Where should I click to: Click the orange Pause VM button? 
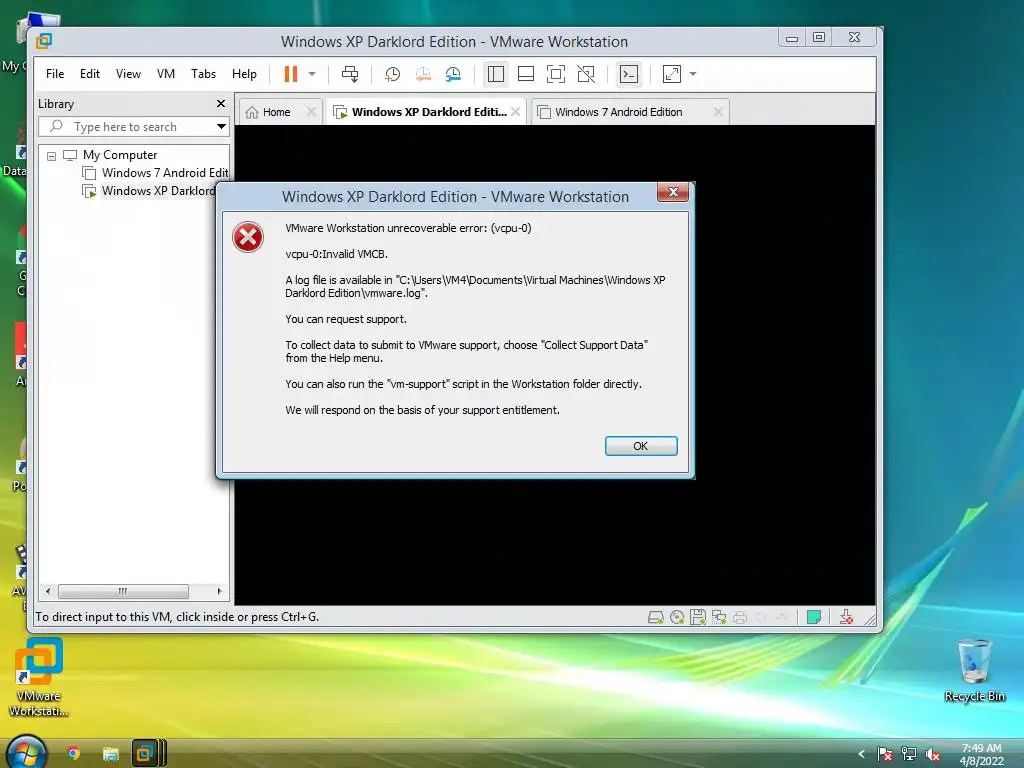coord(291,74)
